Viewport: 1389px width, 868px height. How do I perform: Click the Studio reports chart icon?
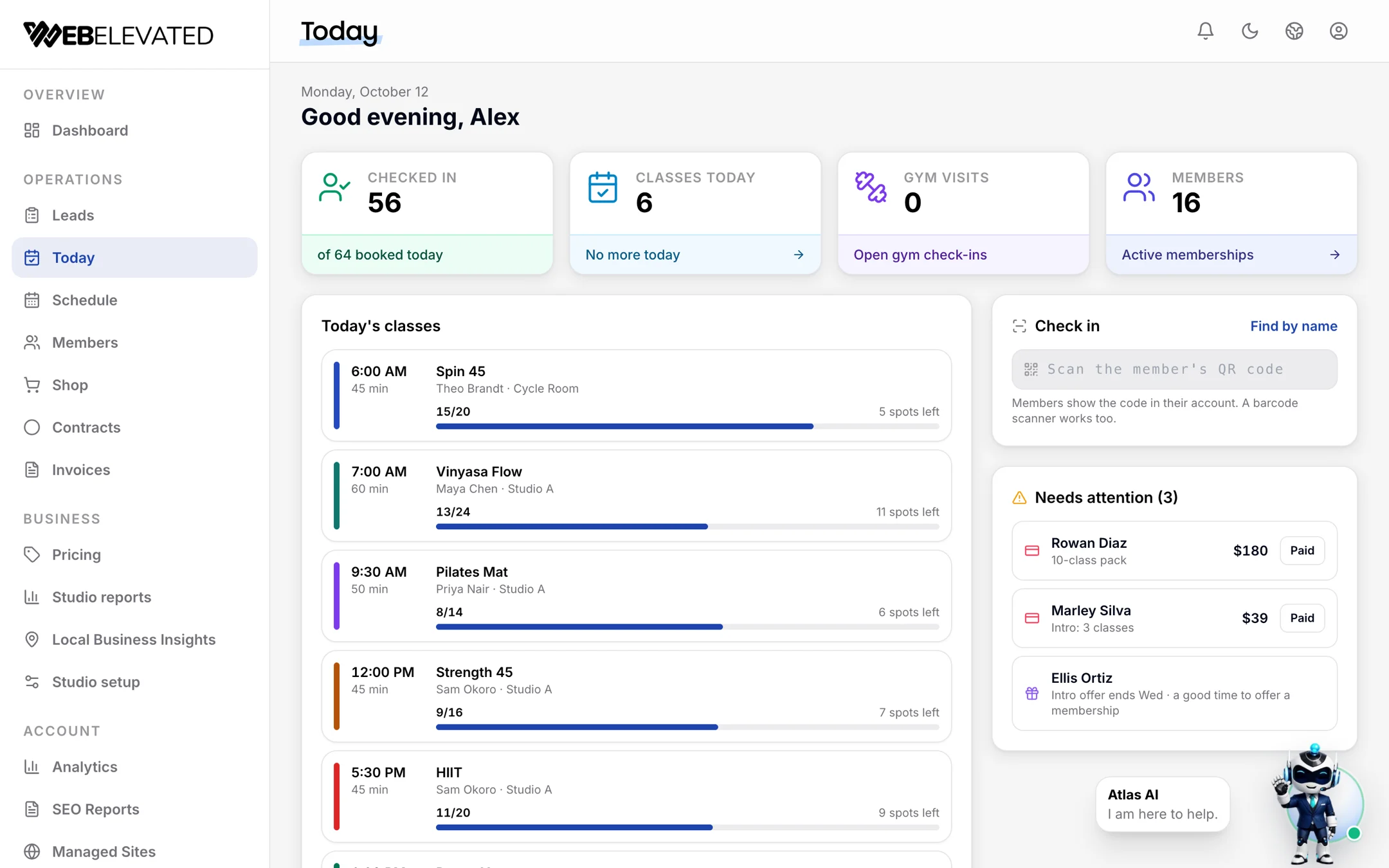pyautogui.click(x=32, y=597)
